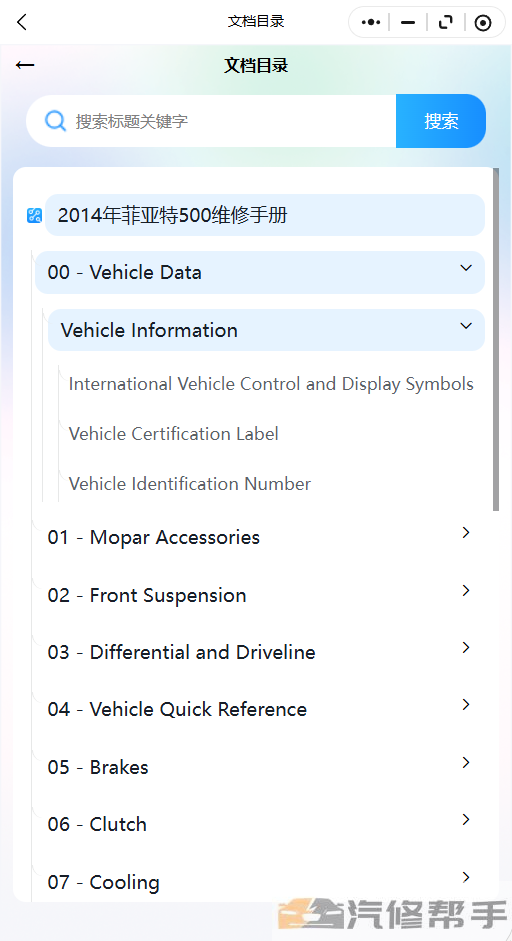Screen dimensions: 512x941
Task: Expand 06 - Clutch chevron
Action: pyautogui.click(x=466, y=820)
